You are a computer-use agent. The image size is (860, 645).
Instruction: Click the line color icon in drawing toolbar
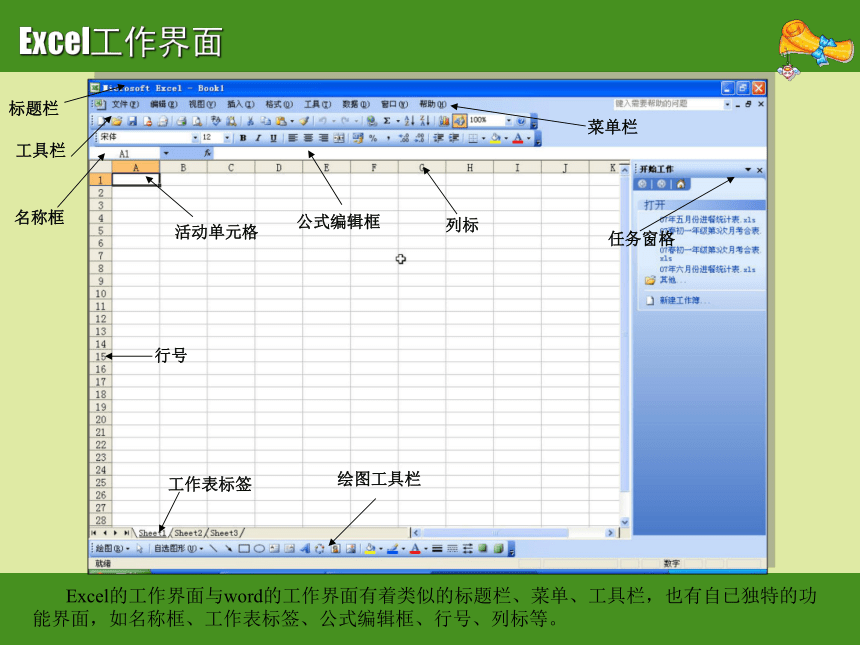(x=392, y=548)
